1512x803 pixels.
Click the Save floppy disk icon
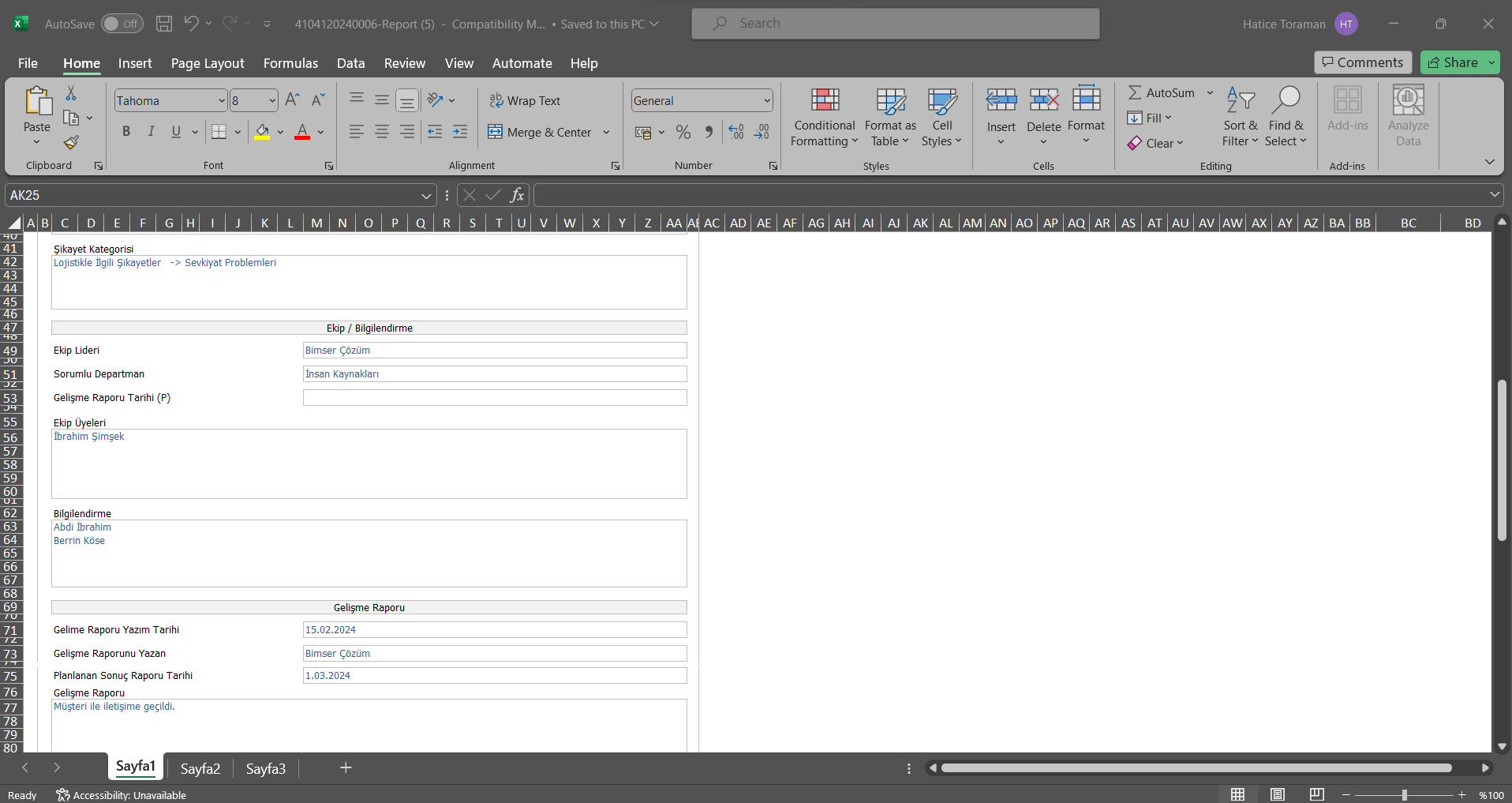[164, 24]
